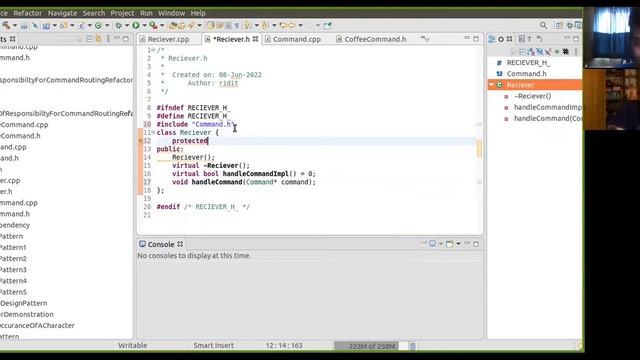Click editor vertical overview ruler marker
The width and height of the screenshot is (640, 360).
tap(479, 148)
